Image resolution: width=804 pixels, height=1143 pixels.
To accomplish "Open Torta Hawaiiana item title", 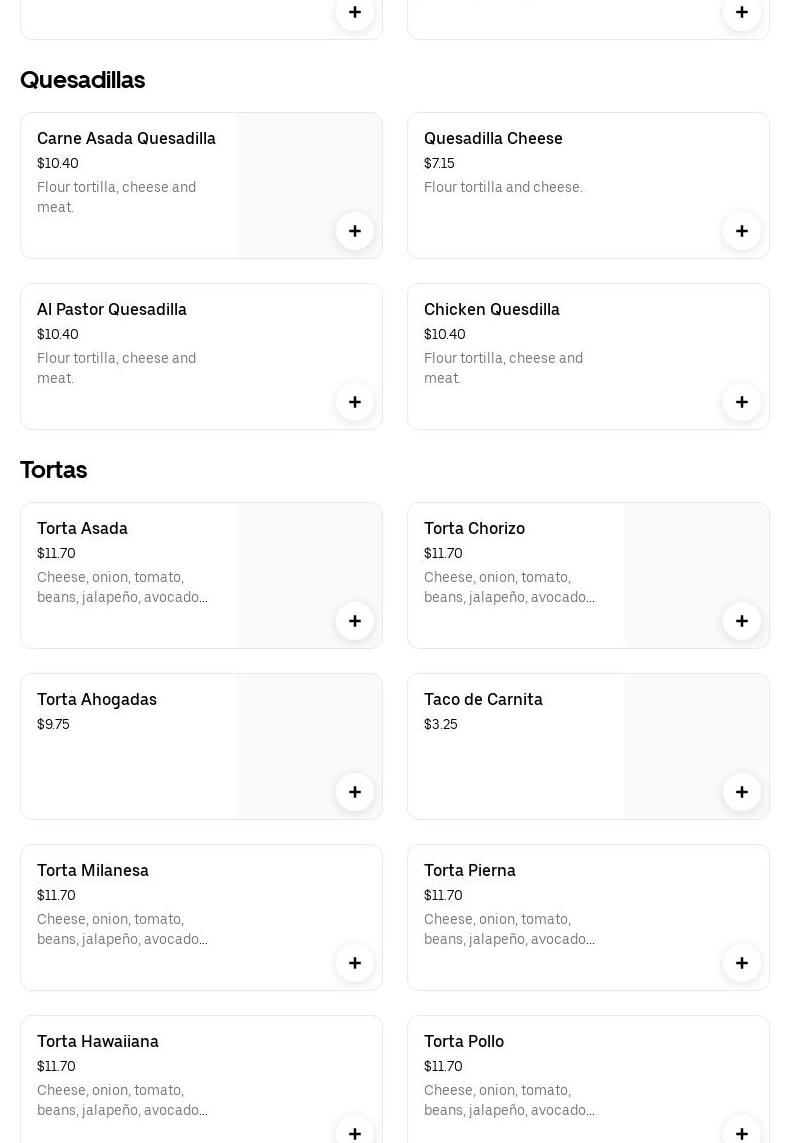I will [98, 1041].
